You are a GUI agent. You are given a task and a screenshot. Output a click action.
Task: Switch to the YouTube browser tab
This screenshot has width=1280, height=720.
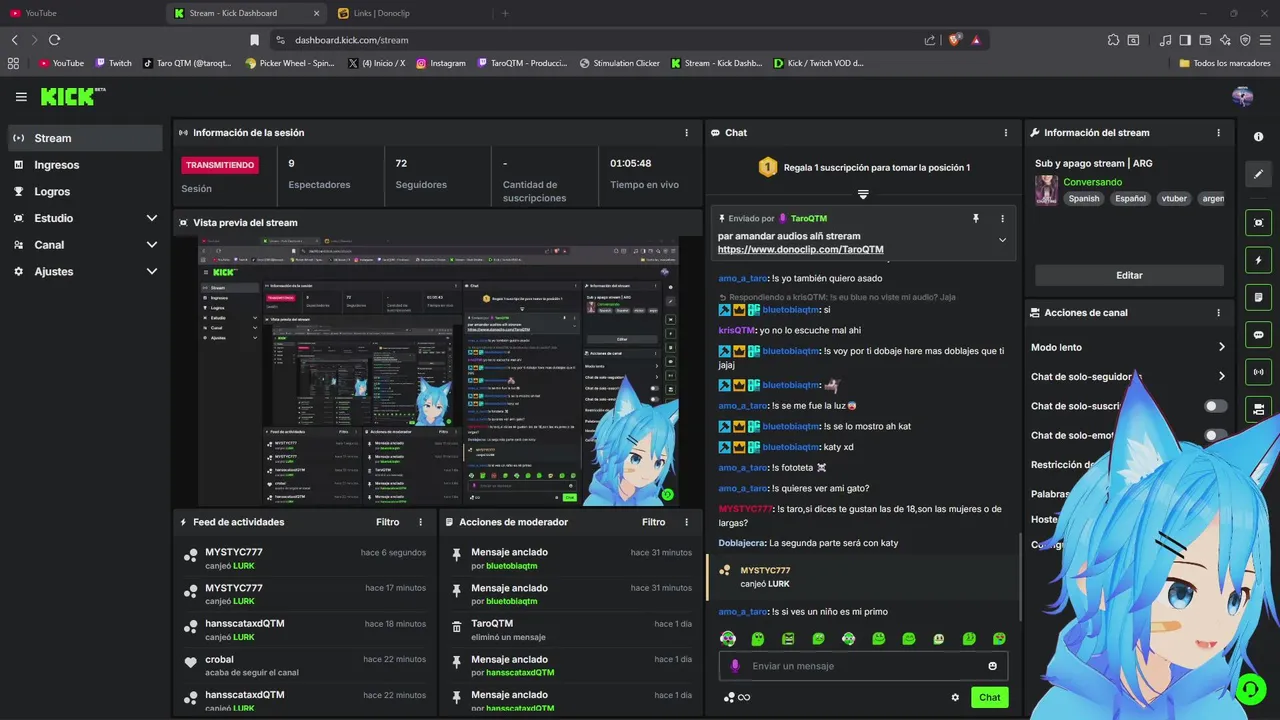80,13
